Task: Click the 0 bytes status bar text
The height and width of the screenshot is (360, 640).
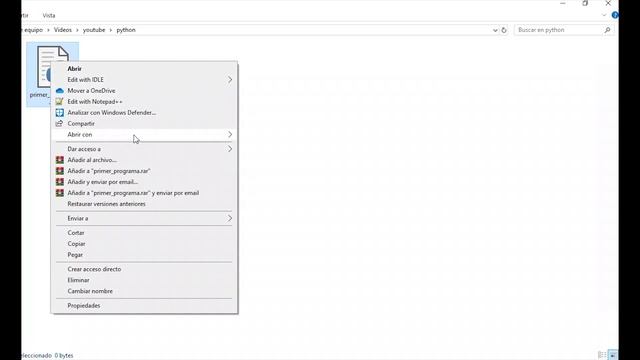Action: 64,356
